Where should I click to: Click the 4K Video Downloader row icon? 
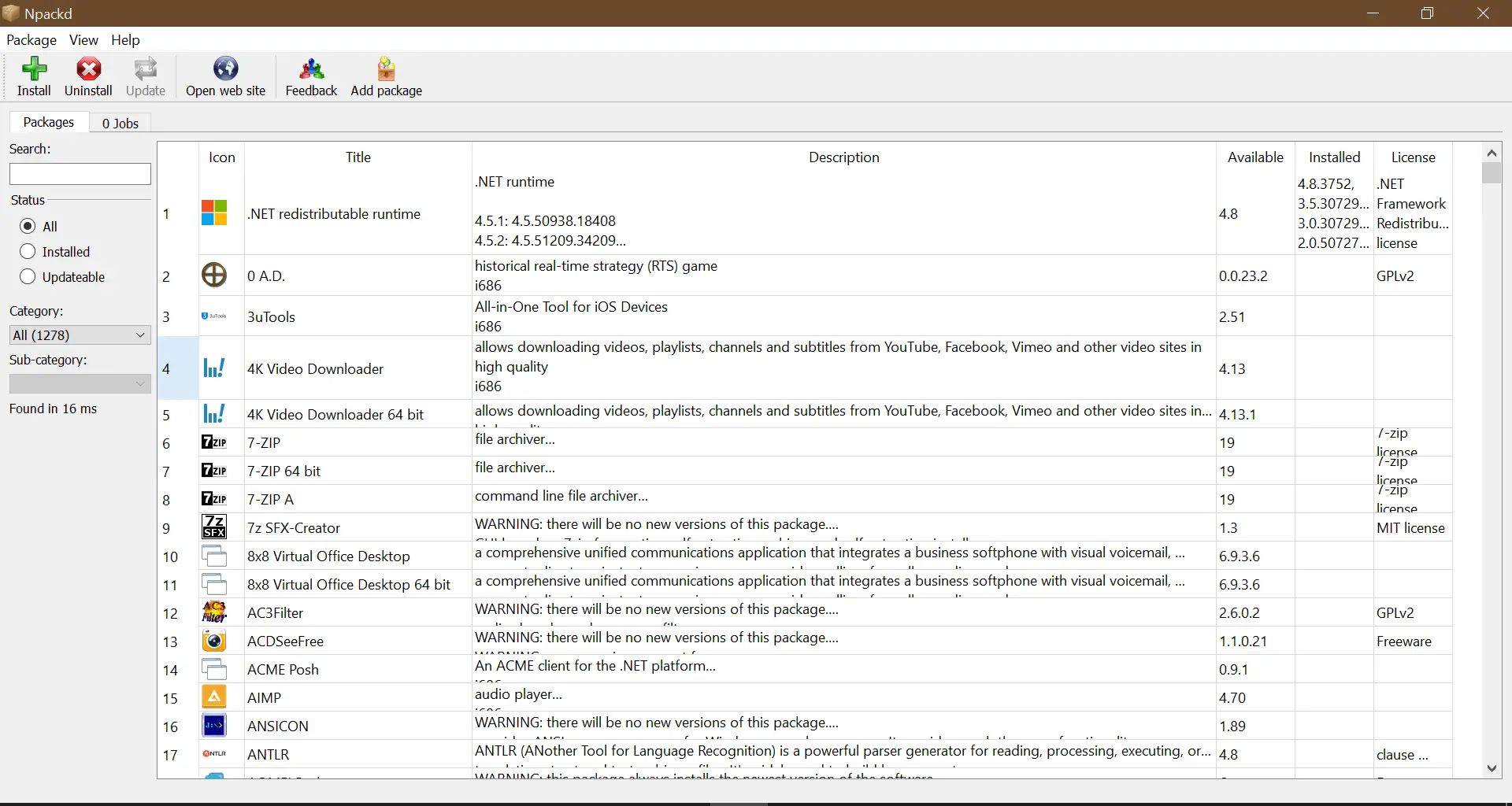click(x=214, y=368)
